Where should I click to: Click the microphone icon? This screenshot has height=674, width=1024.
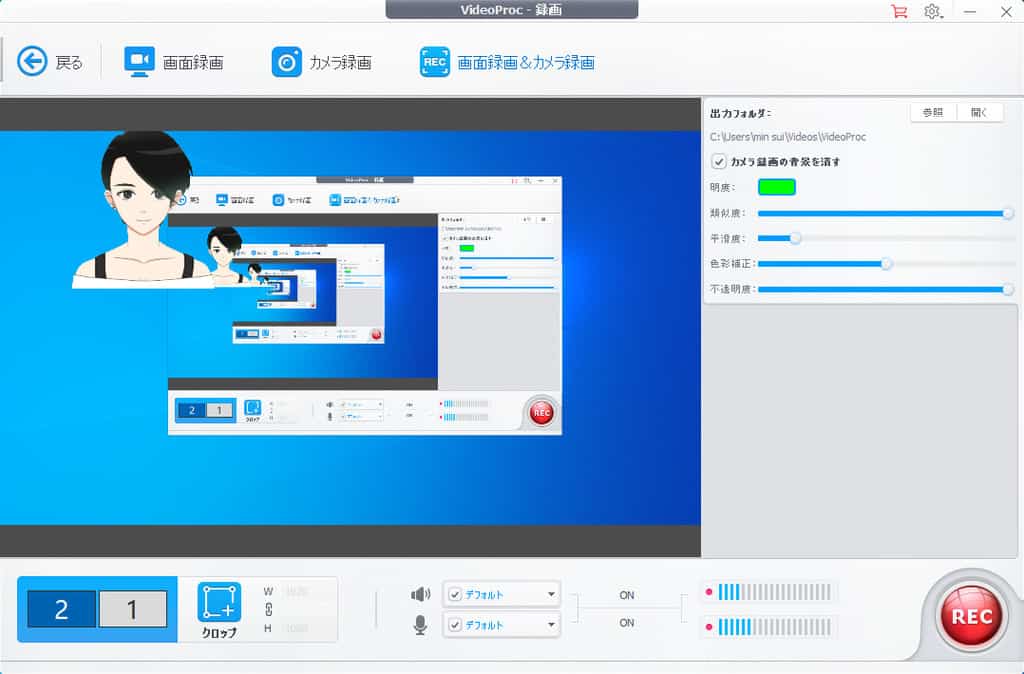pyautogui.click(x=421, y=625)
